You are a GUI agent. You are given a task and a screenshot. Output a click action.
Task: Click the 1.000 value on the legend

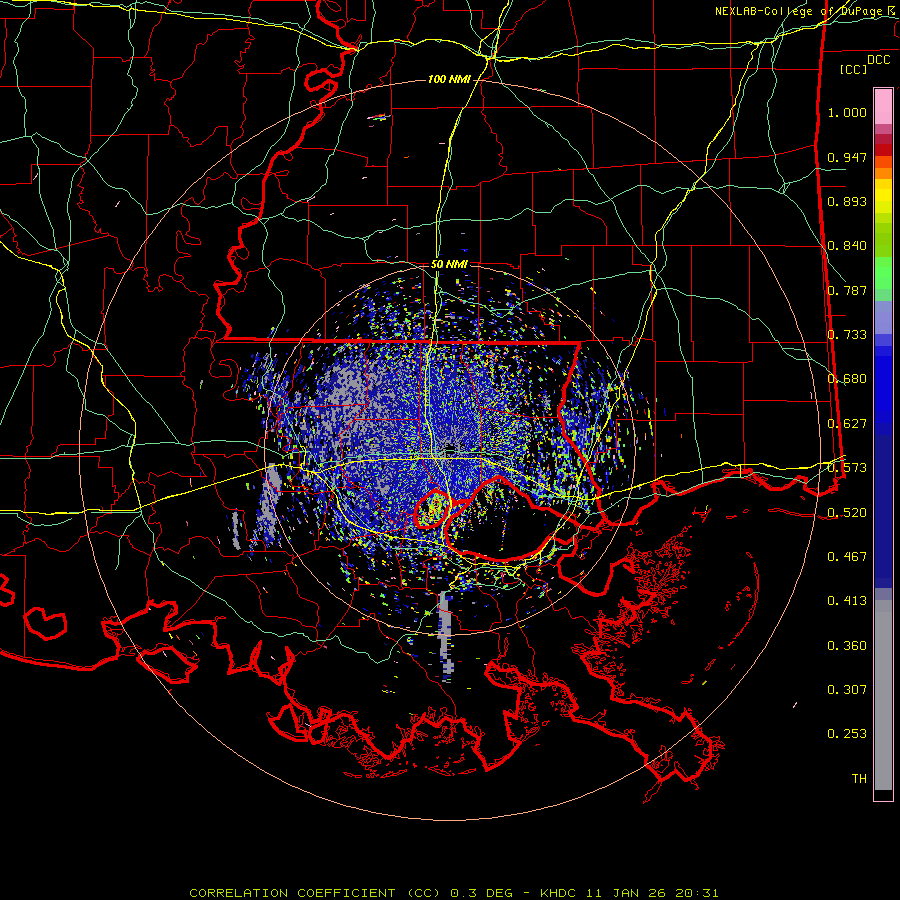point(847,112)
